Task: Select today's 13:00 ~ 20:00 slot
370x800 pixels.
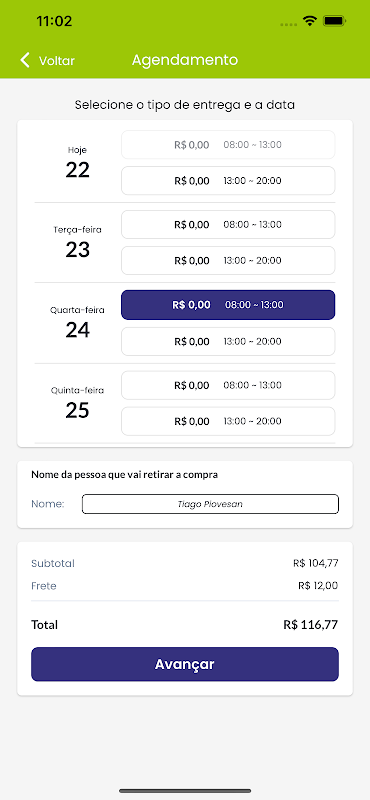Action: 228,181
